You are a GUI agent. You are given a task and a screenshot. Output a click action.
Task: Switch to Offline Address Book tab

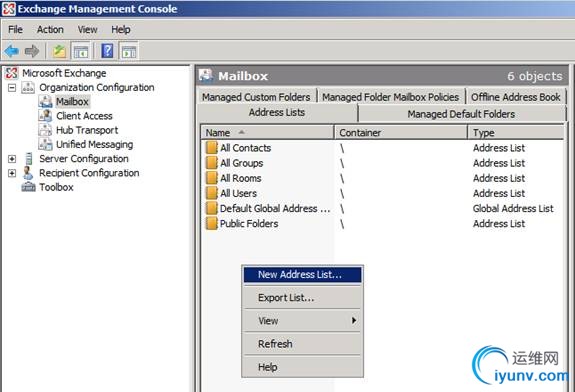(516, 97)
